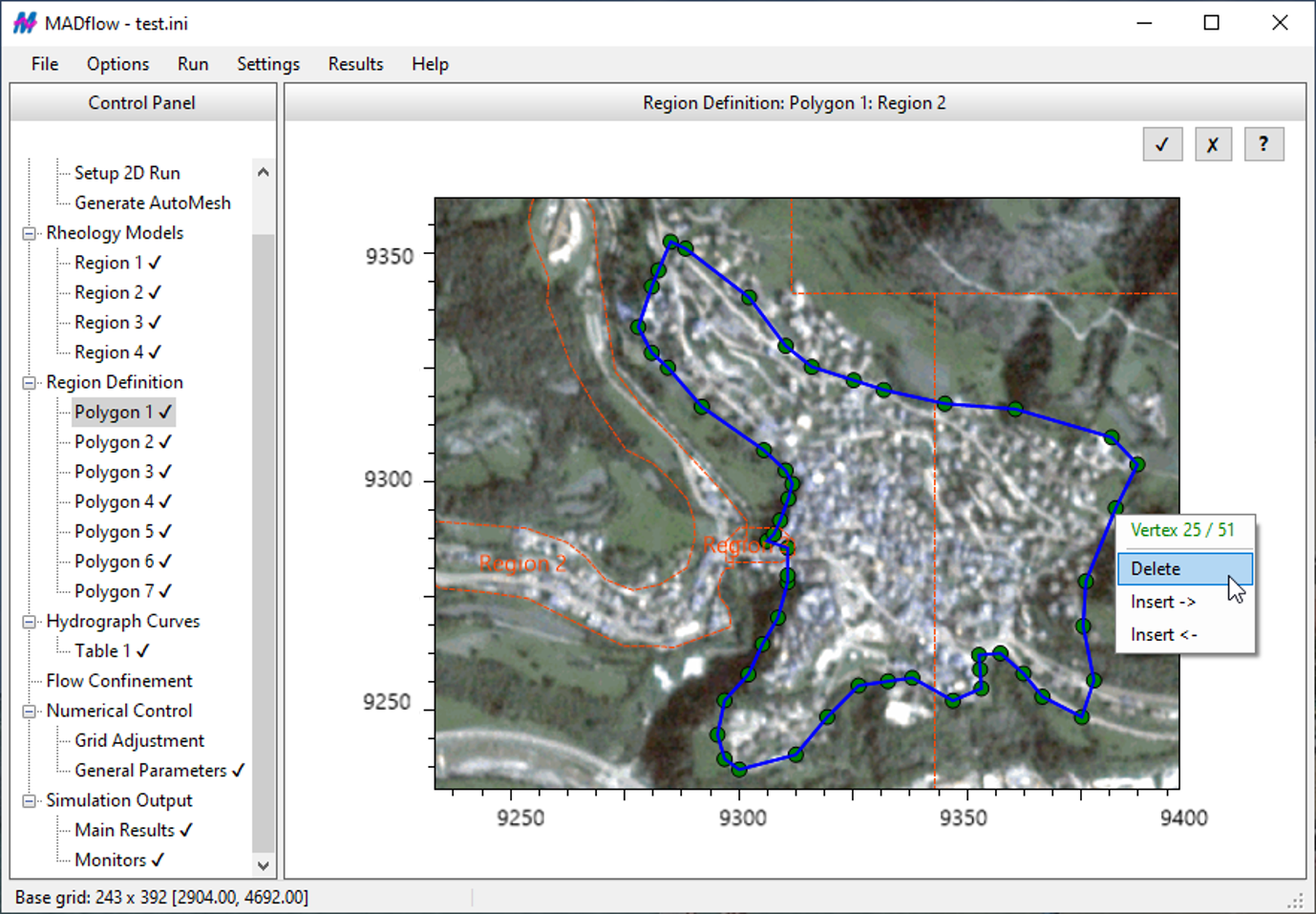Collapse the Simulation Output tree node
The image size is (1316, 914).
pos(30,801)
